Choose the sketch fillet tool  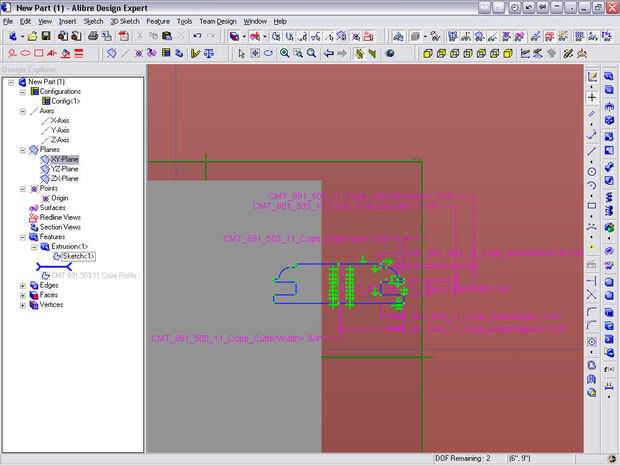point(592,312)
